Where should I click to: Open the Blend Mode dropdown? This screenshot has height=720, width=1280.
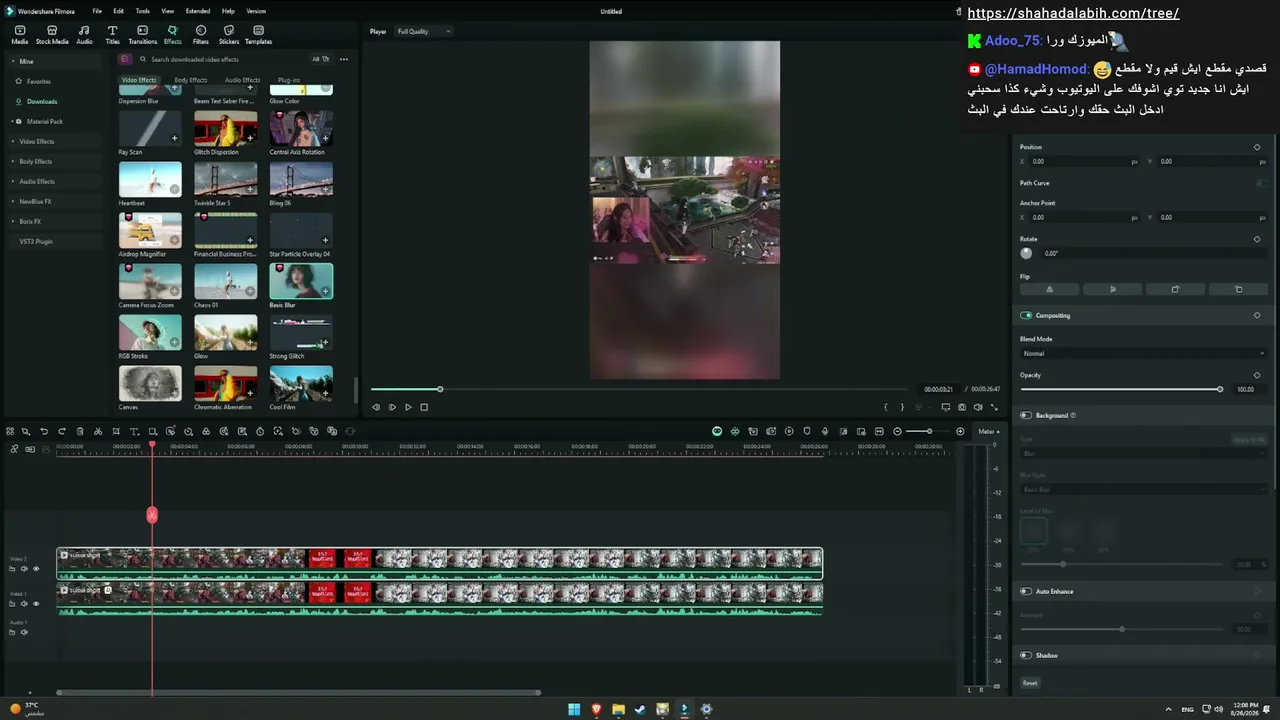click(1143, 353)
